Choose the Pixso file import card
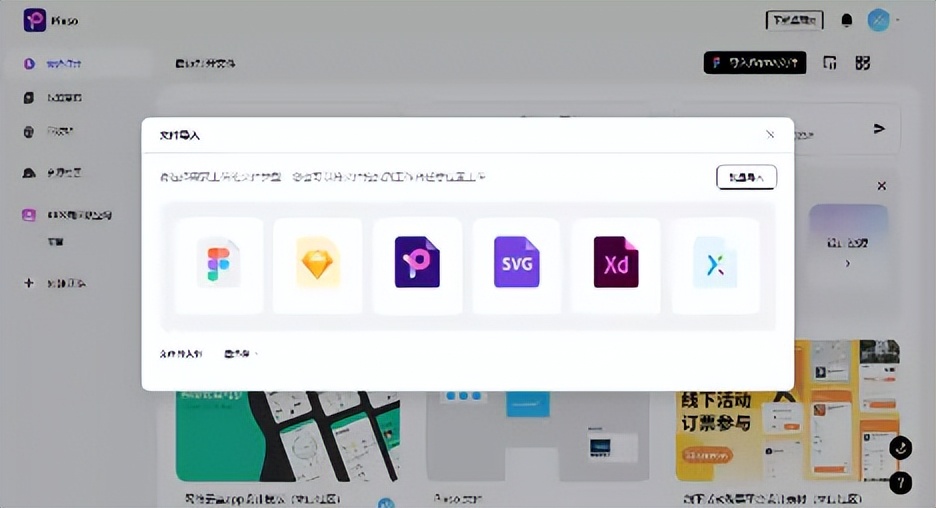 click(417, 265)
